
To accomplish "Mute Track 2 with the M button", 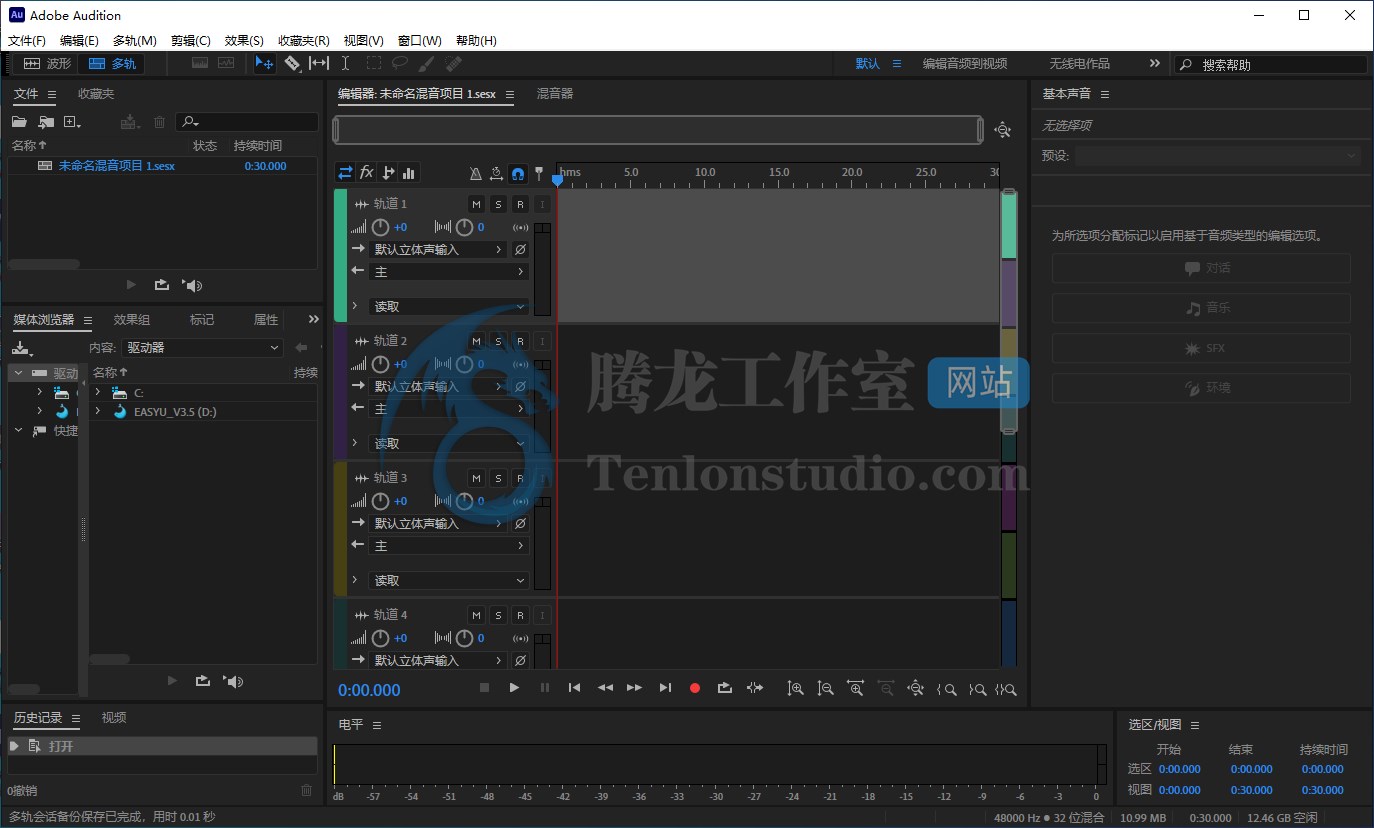I will (x=476, y=341).
